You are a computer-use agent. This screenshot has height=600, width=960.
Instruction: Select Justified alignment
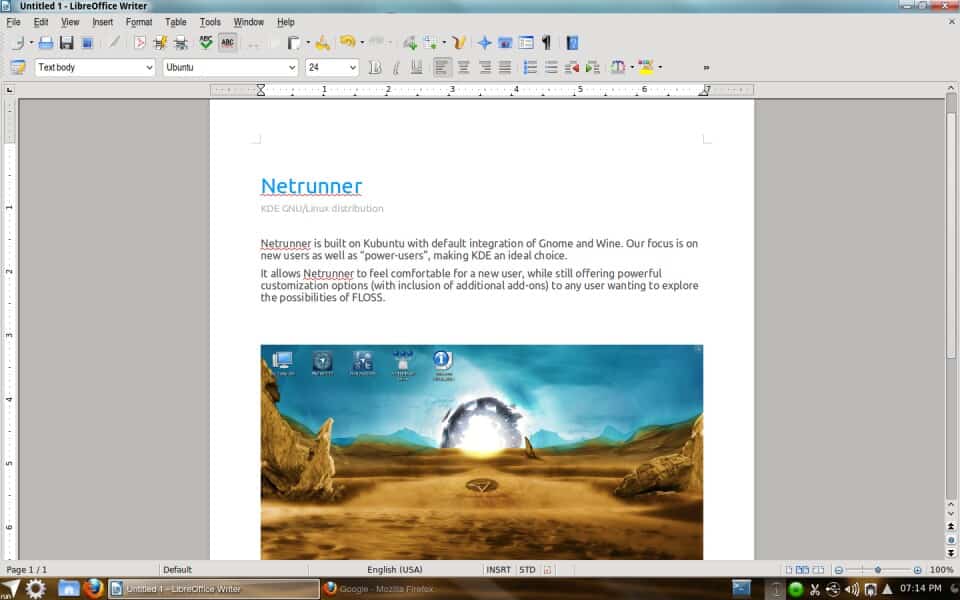pyautogui.click(x=504, y=67)
